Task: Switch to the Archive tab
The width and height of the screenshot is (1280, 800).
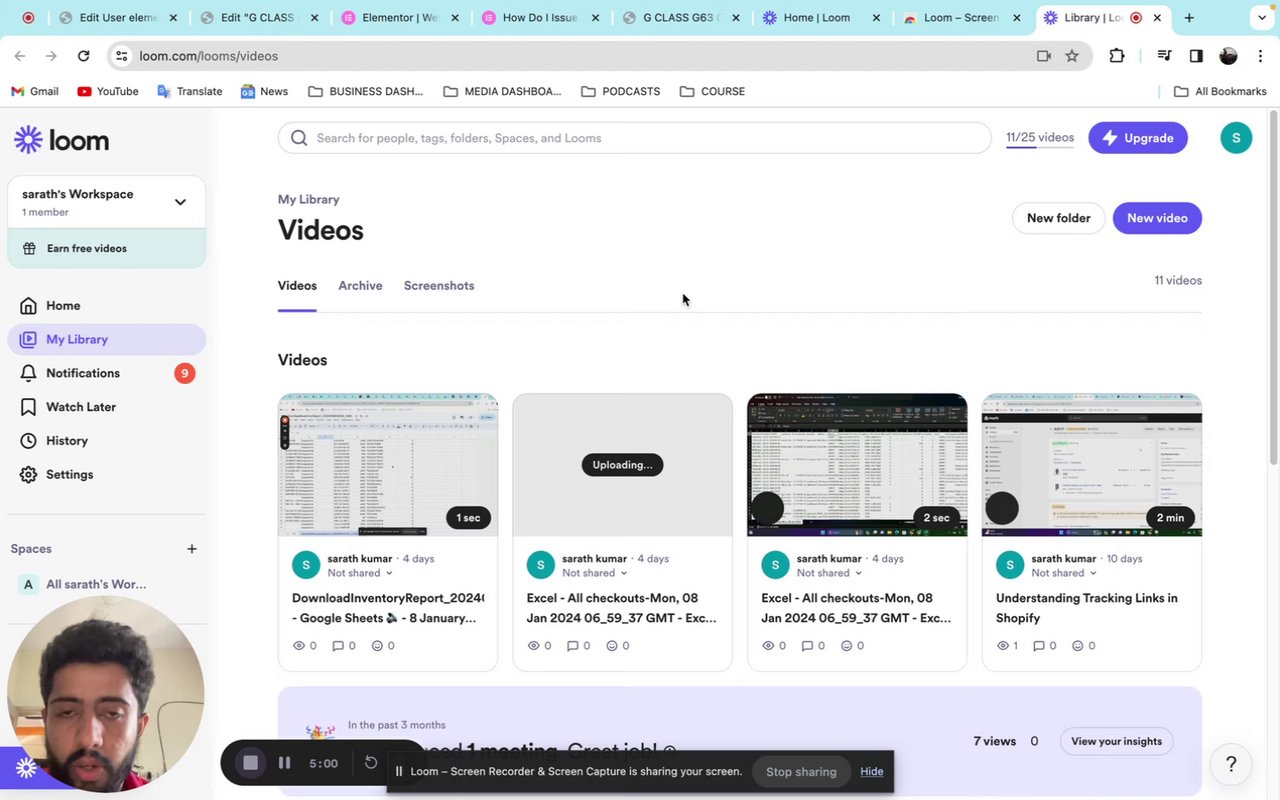Action: click(360, 286)
